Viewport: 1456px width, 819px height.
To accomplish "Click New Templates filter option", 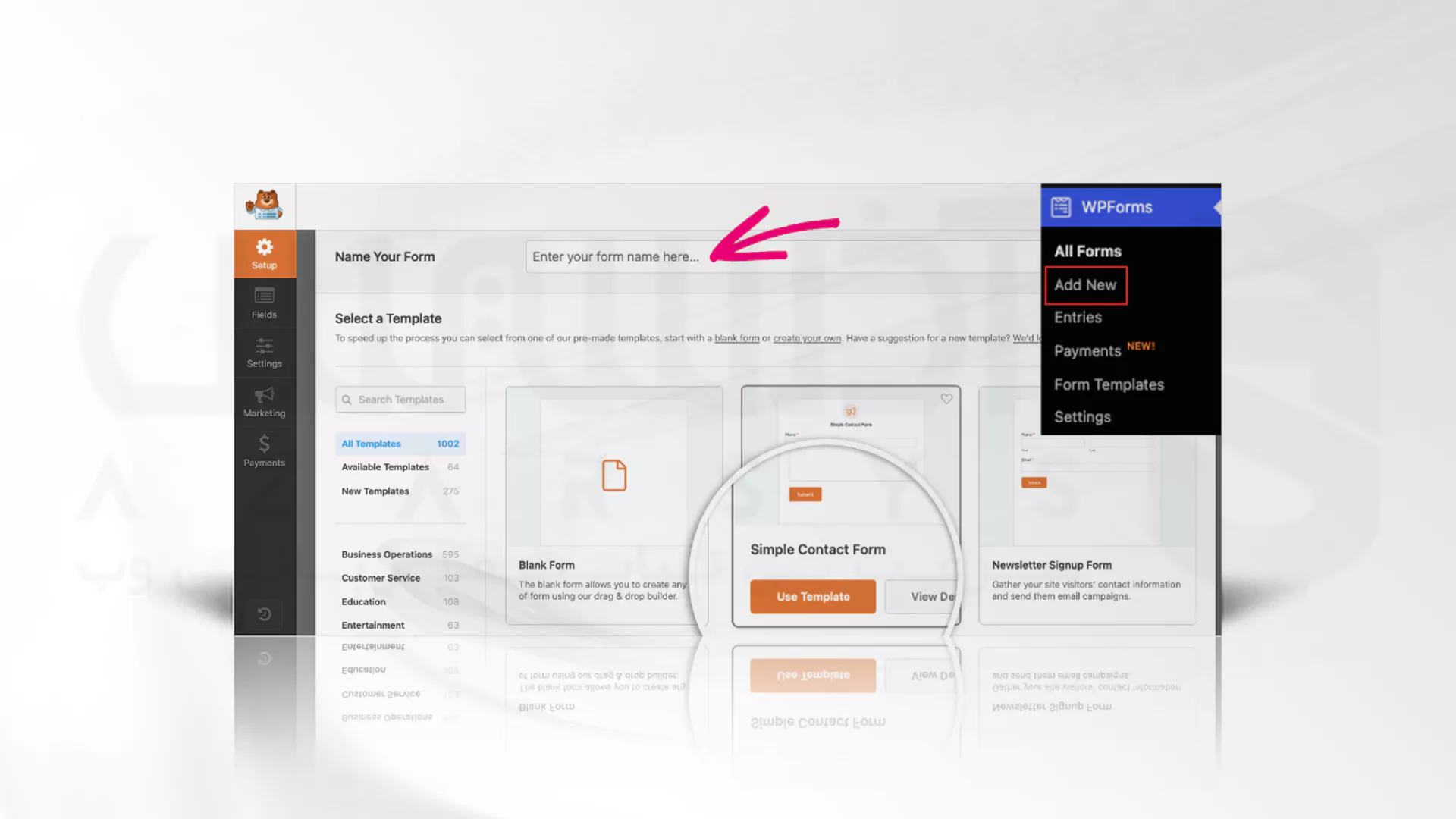I will pyautogui.click(x=375, y=491).
